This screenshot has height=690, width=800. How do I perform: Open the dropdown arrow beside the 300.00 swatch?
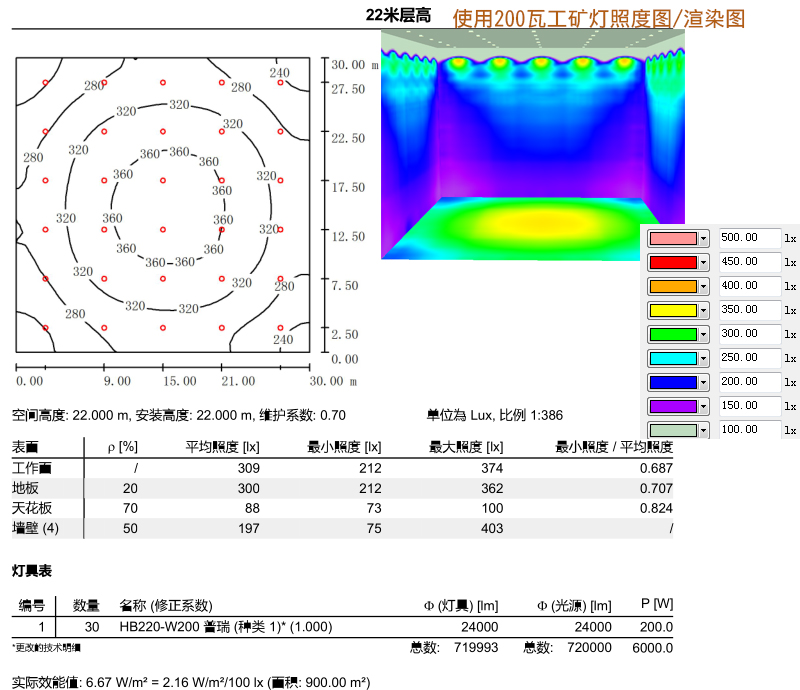pyautogui.click(x=703, y=334)
